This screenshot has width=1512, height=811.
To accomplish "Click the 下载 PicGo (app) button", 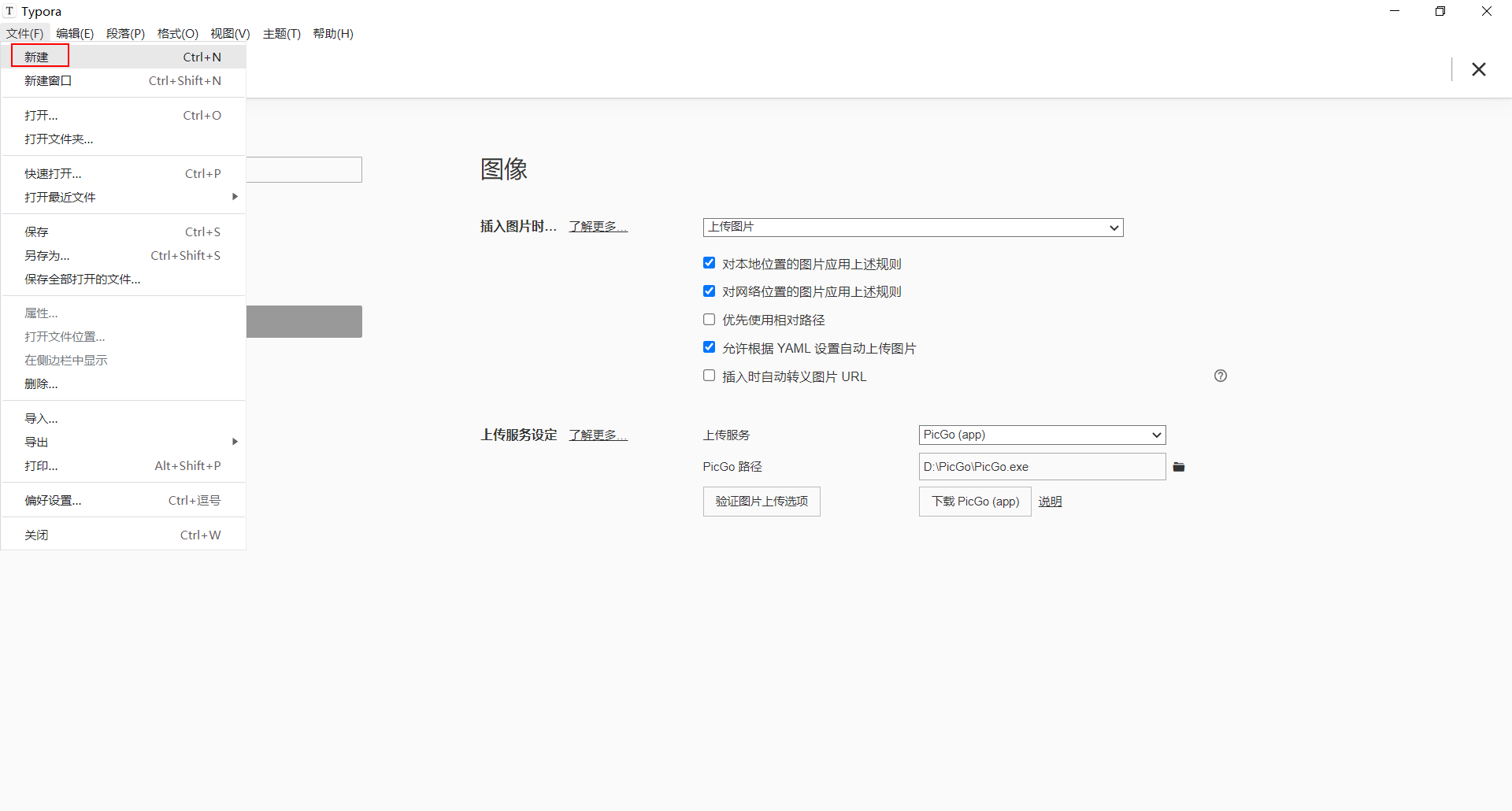I will 974,502.
